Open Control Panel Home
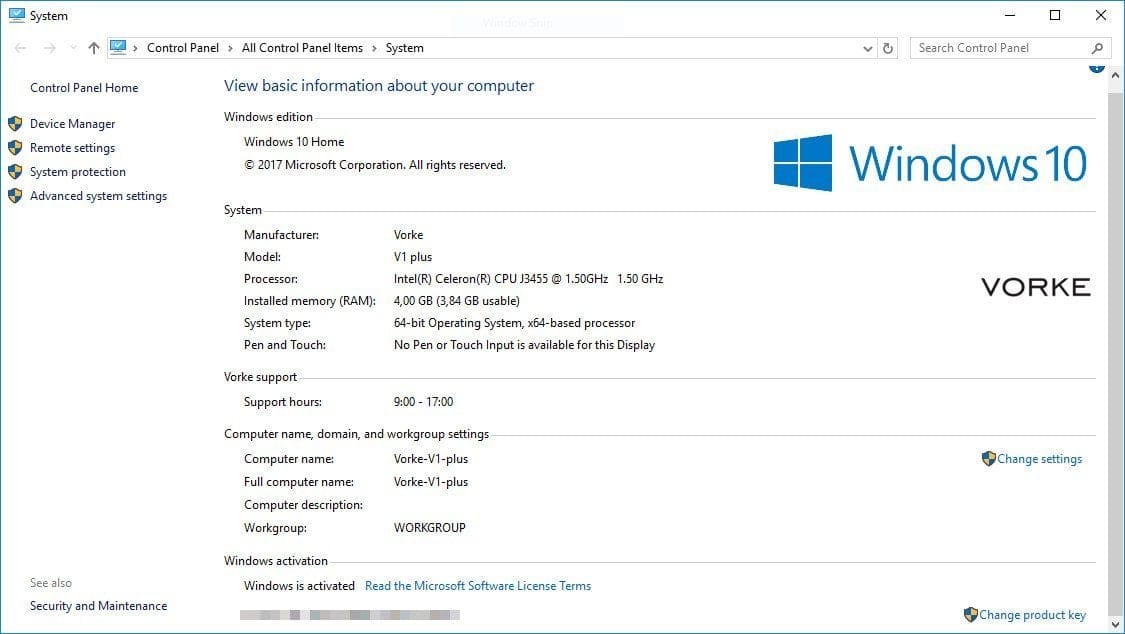Image resolution: width=1125 pixels, height=634 pixels. (84, 88)
